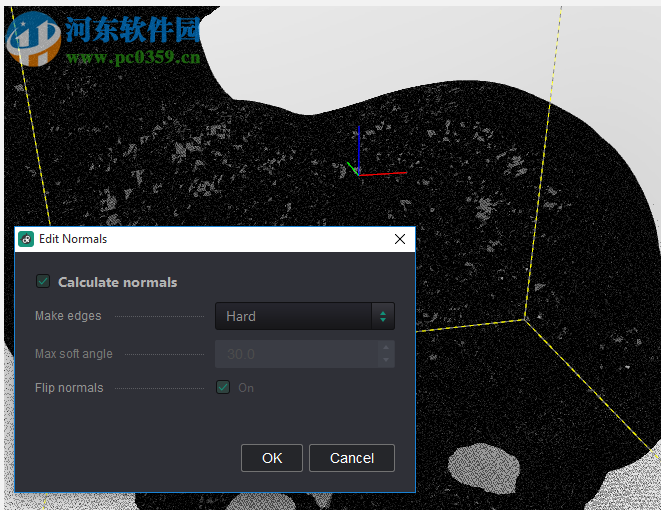Click the 'Calculate normals' heading text

point(118,282)
